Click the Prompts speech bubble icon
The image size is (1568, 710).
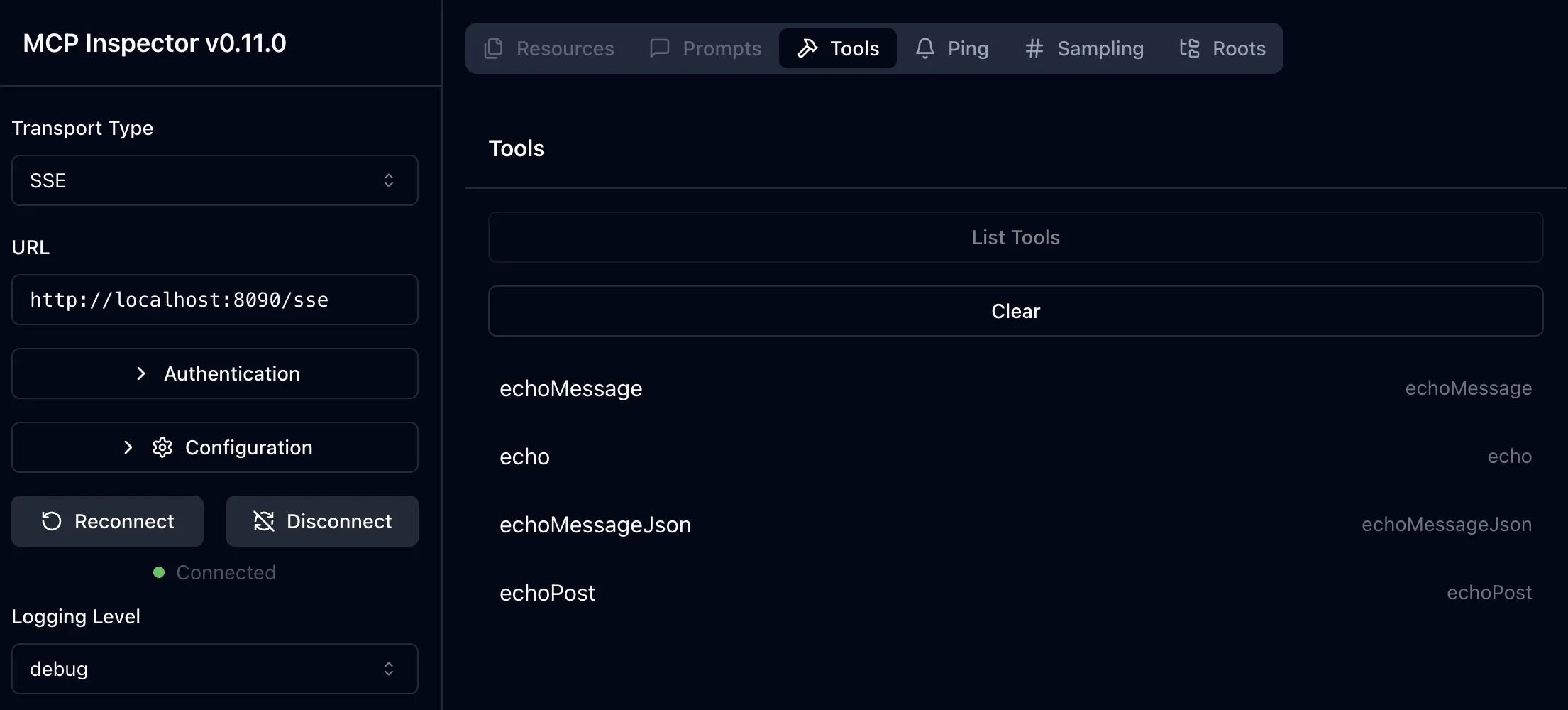tap(660, 48)
